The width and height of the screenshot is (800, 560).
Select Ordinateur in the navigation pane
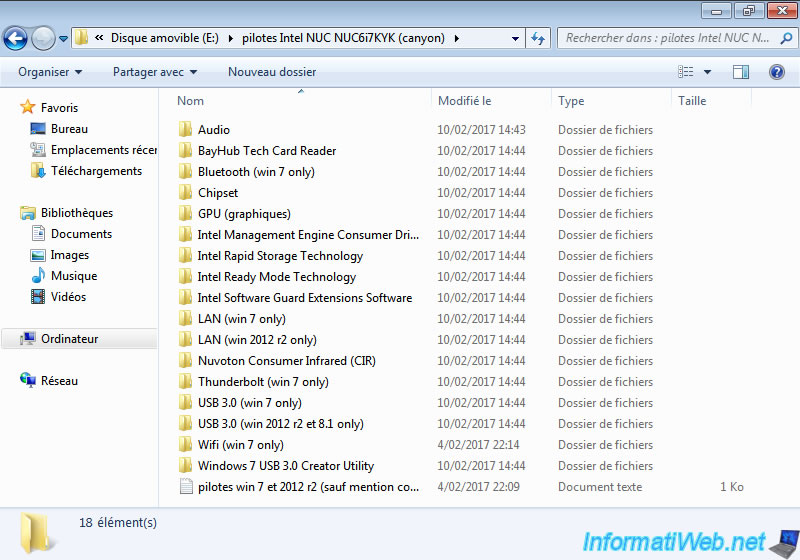point(80,339)
